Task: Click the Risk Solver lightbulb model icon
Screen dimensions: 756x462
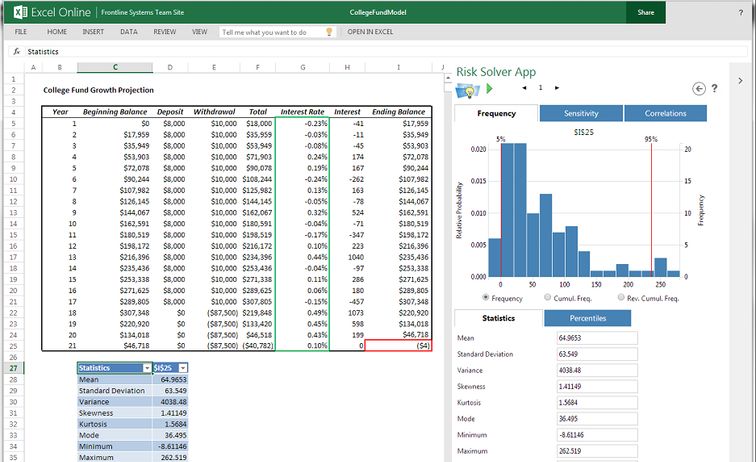Action: click(466, 90)
